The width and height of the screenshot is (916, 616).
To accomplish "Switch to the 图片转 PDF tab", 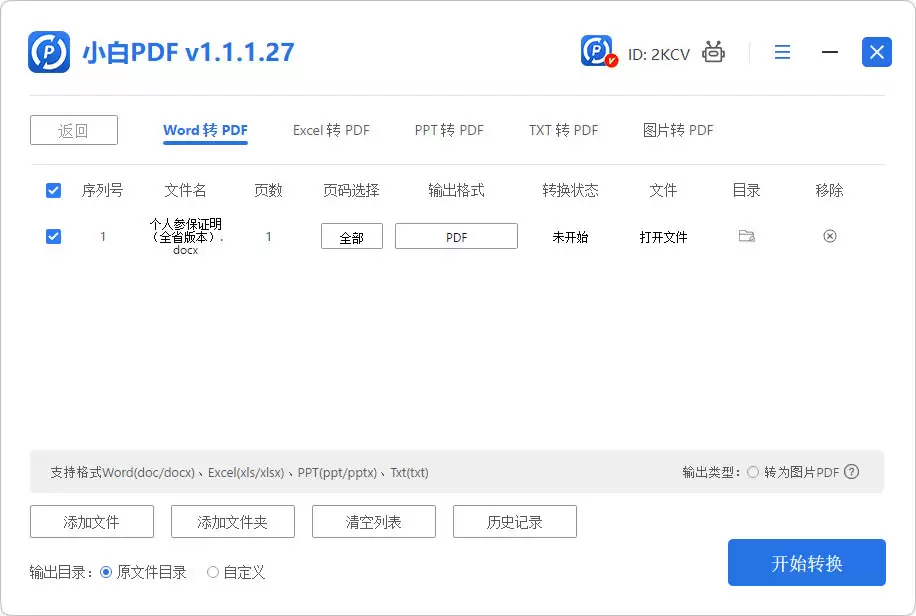I will tap(678, 130).
